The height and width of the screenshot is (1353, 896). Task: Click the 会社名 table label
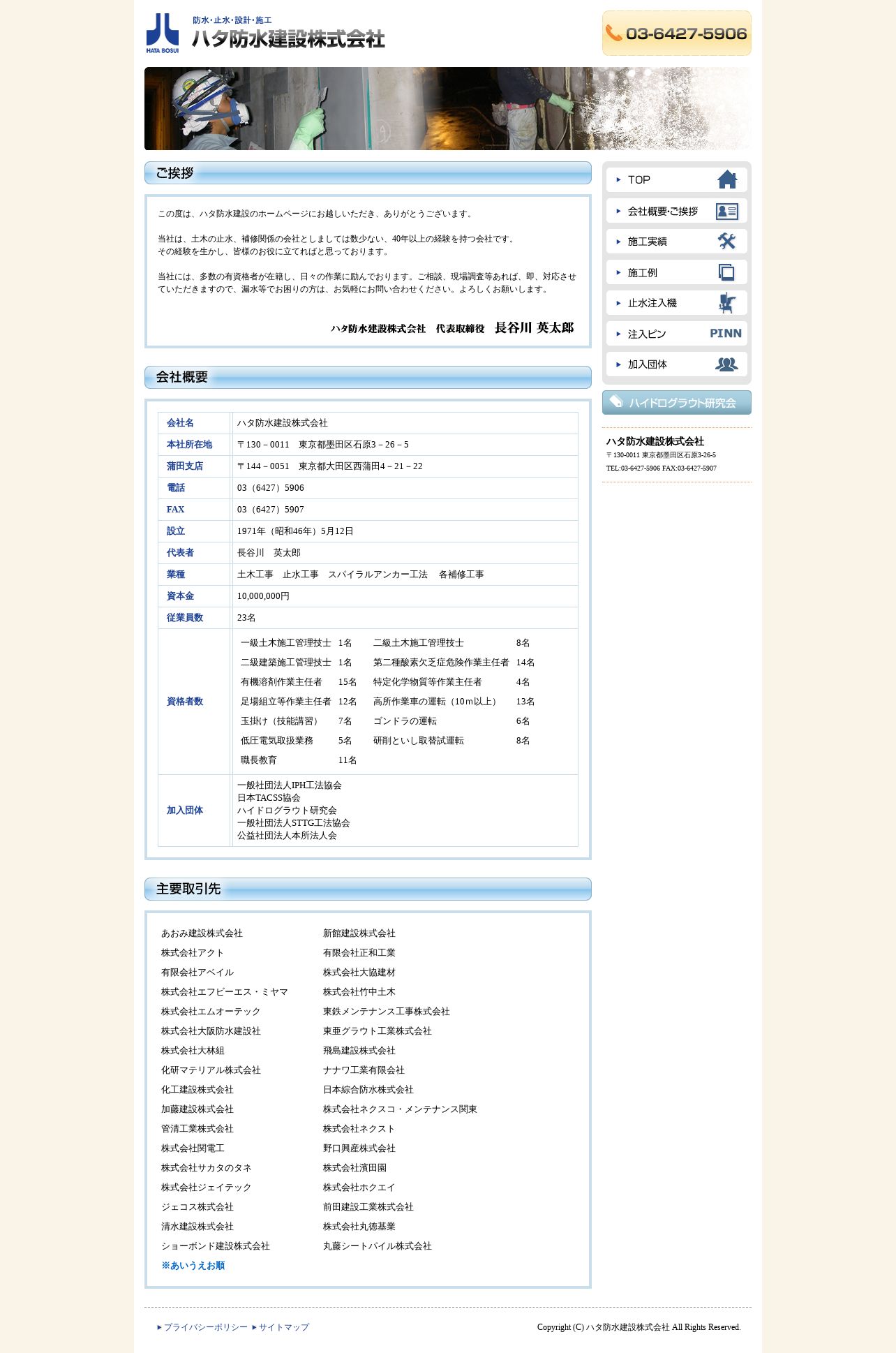click(x=180, y=423)
